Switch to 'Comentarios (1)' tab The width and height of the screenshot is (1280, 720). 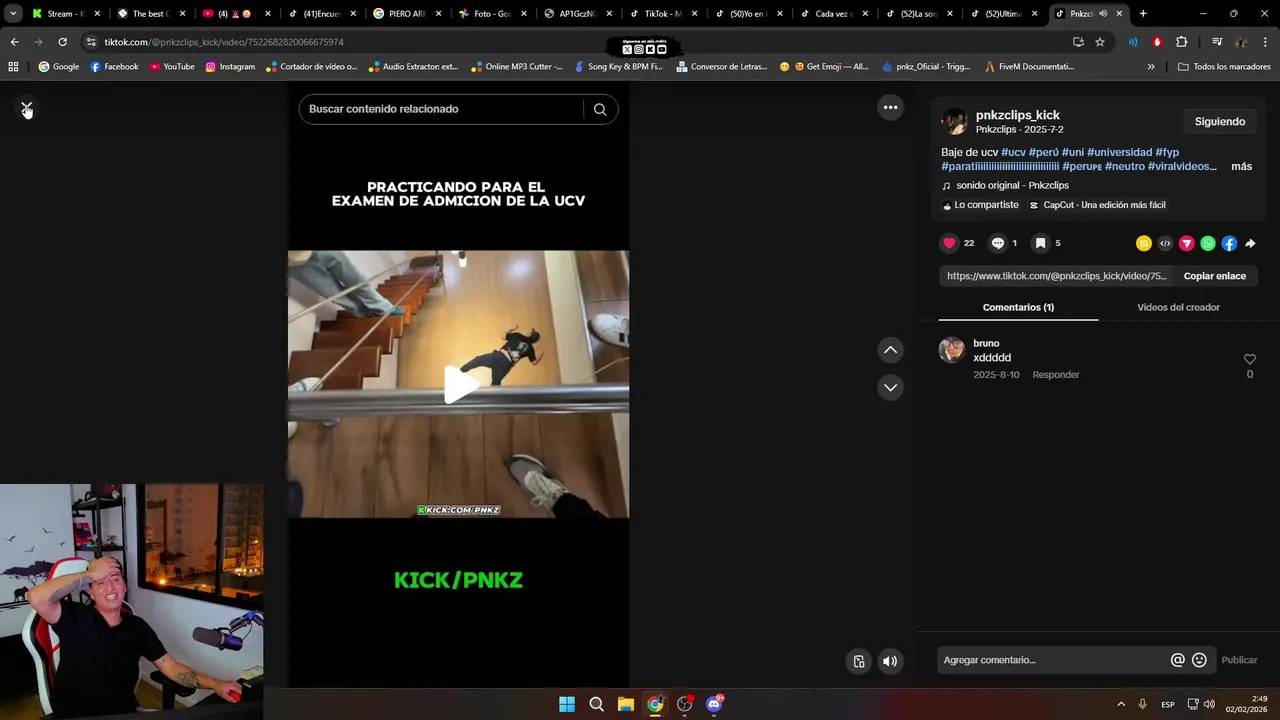click(x=1018, y=307)
